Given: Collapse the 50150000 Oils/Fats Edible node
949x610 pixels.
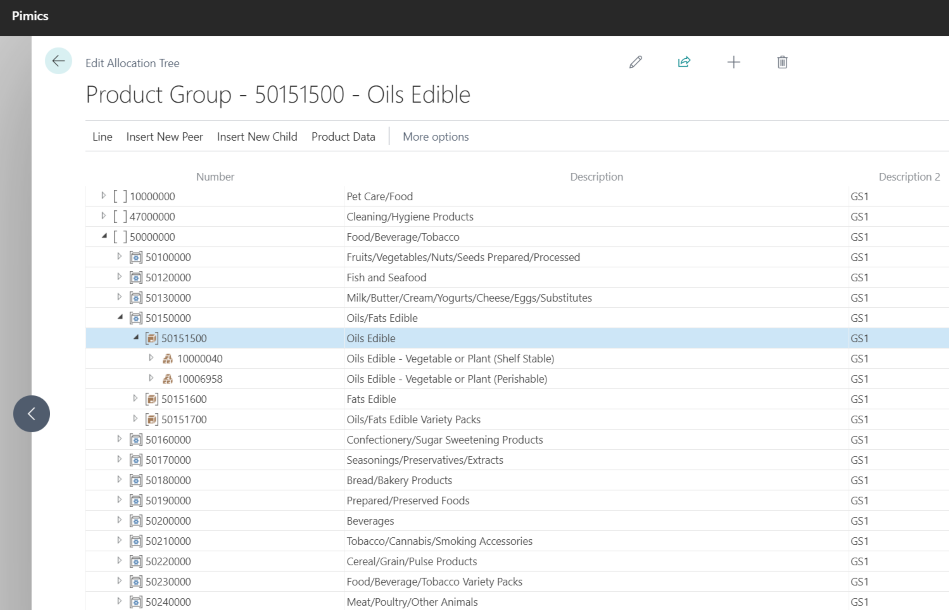Looking at the screenshot, I should (120, 317).
